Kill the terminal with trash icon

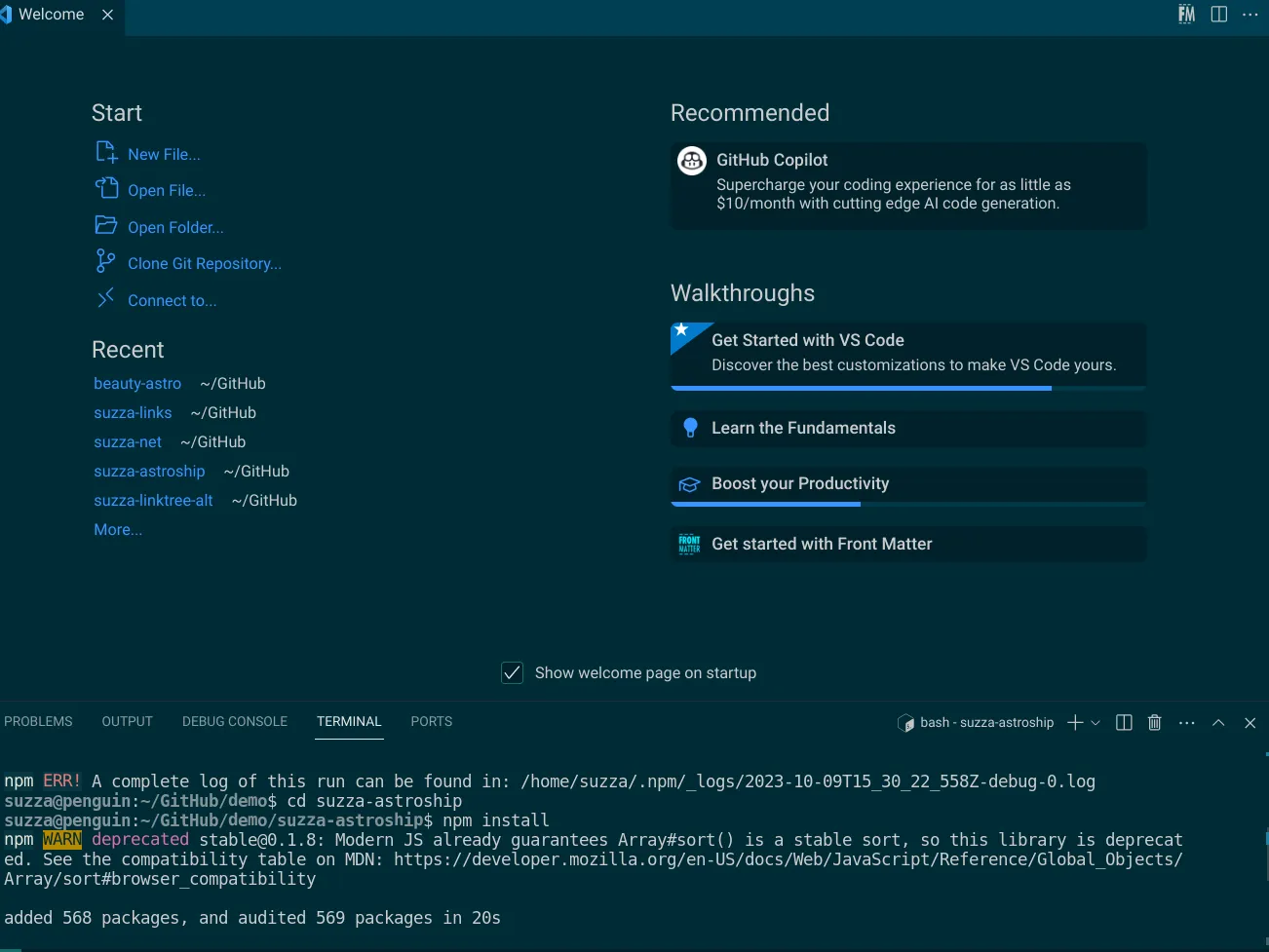tap(1155, 723)
